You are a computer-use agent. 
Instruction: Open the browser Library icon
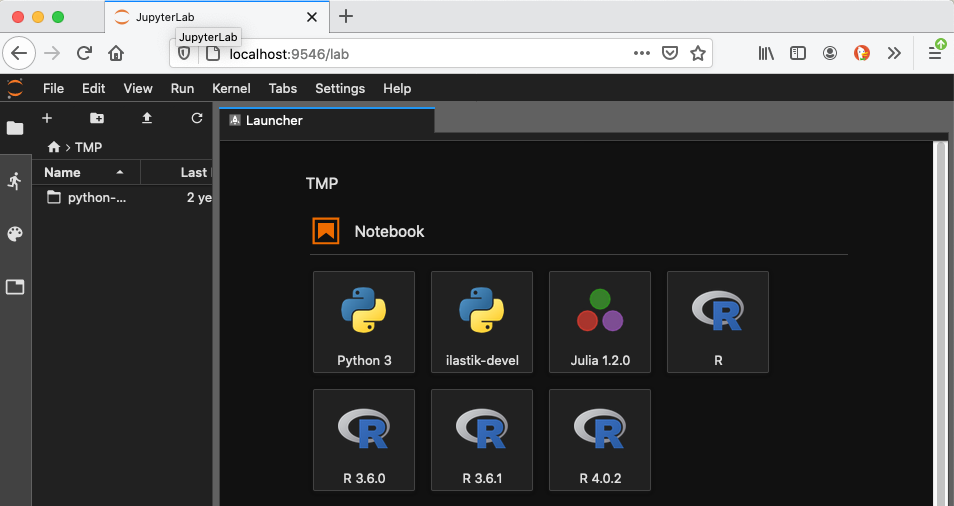(x=766, y=54)
